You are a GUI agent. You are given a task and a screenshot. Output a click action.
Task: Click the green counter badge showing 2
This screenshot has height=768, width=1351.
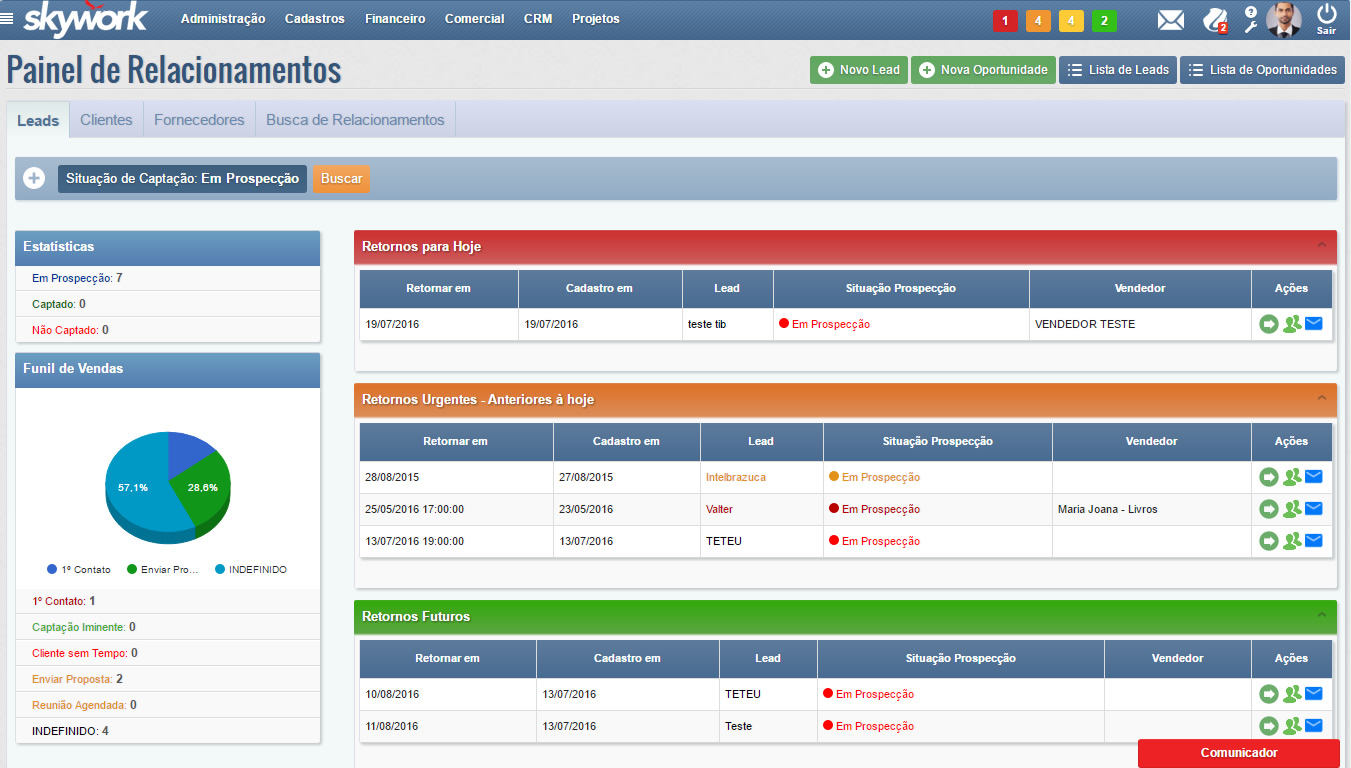tap(1104, 21)
